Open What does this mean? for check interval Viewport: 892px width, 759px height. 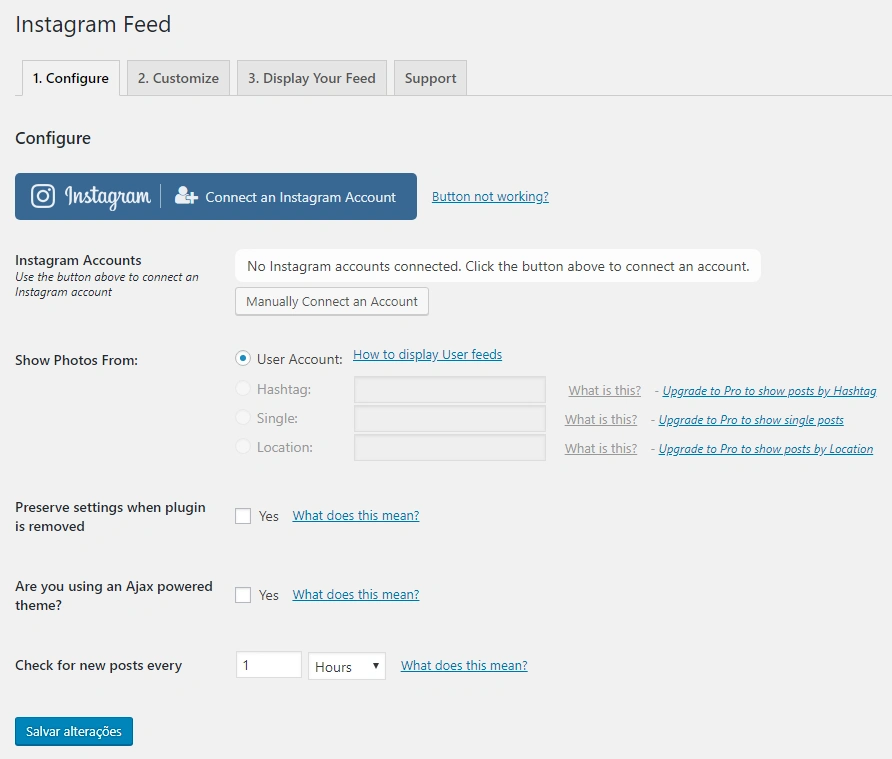[464, 666]
